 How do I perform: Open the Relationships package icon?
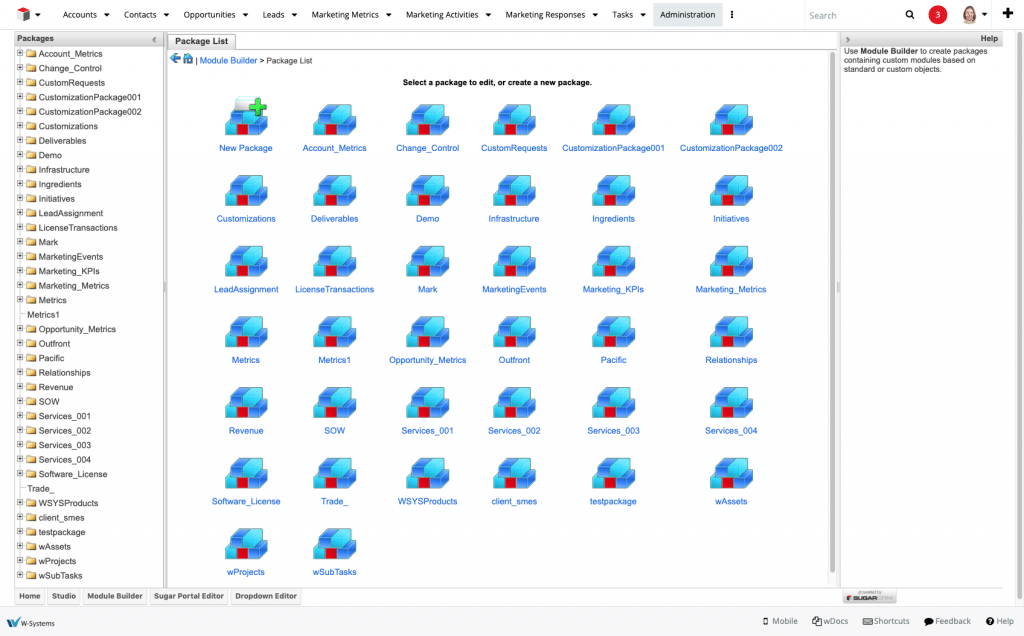pyautogui.click(x=731, y=331)
